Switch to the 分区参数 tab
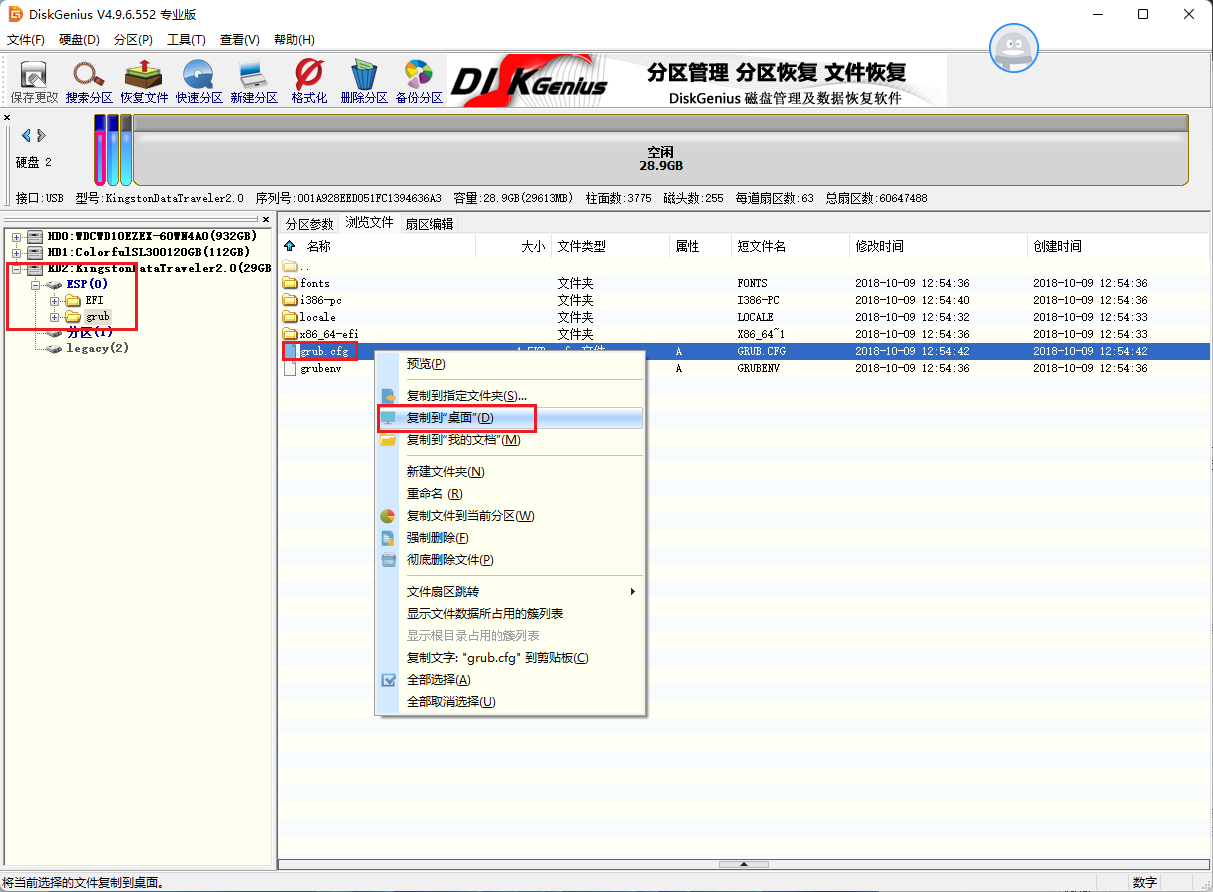This screenshot has width=1213, height=892. click(309, 224)
